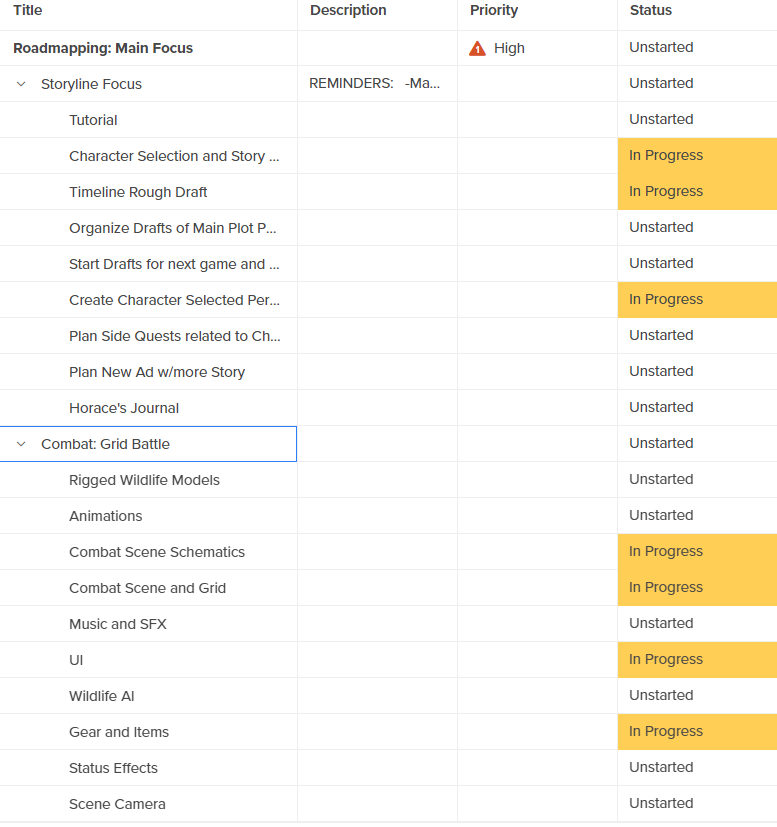Click the High priority warning icon

pyautogui.click(x=478, y=48)
